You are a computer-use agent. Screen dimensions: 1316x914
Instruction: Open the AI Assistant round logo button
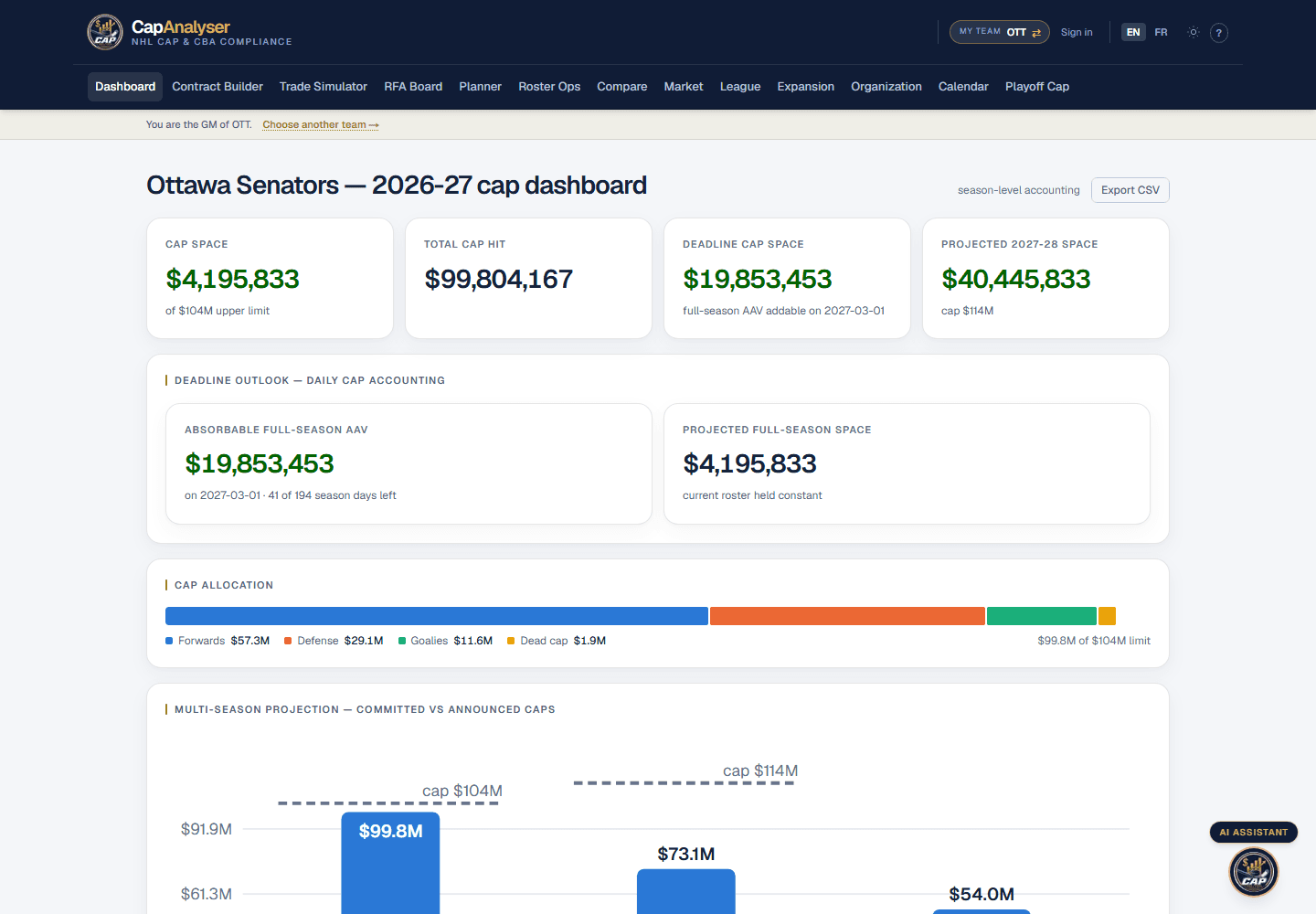[1253, 871]
